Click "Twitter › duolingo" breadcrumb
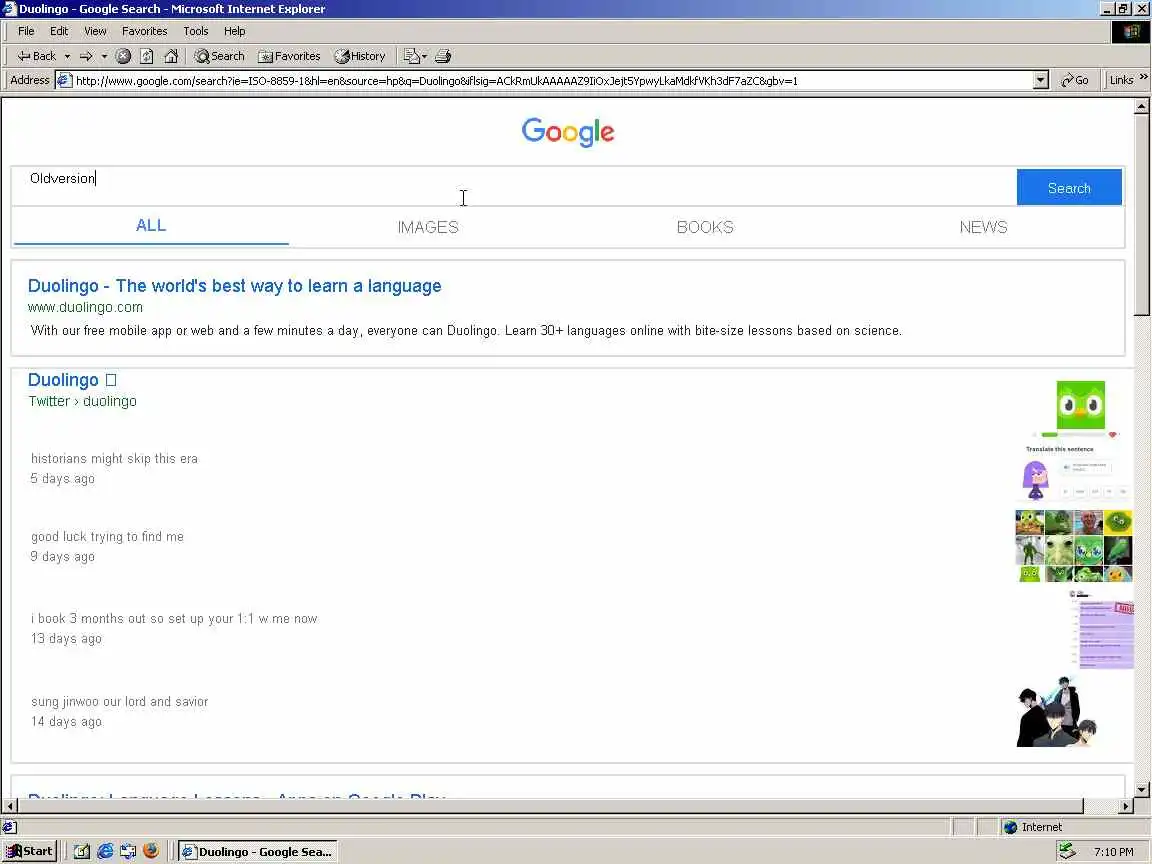Screen dimensions: 1152x864 coord(82,401)
